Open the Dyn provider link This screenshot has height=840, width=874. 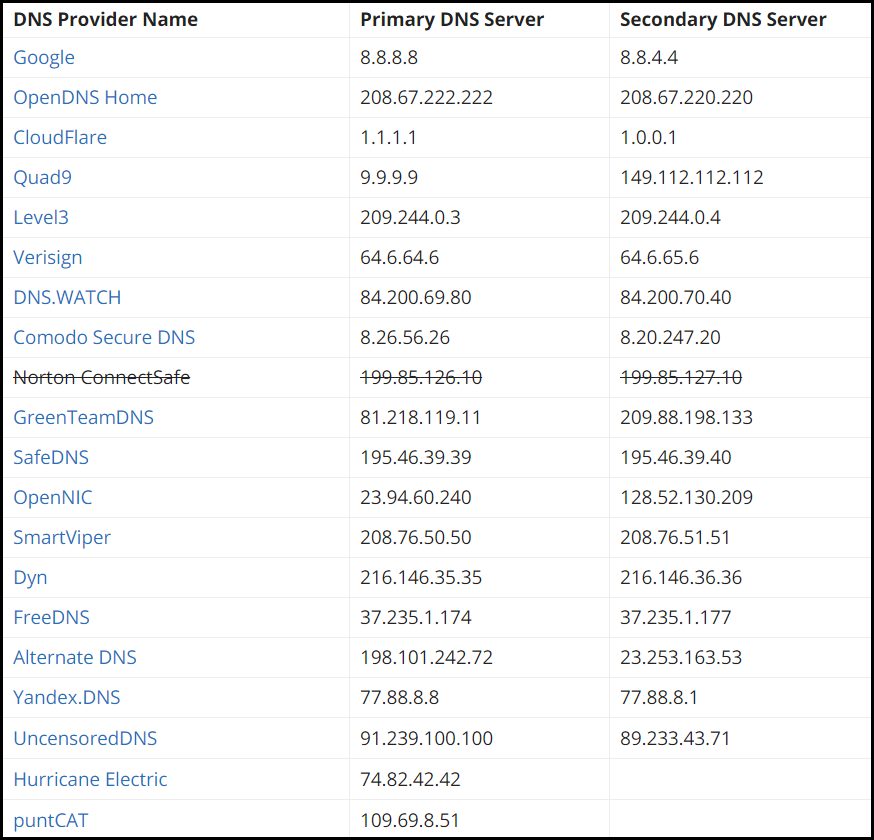(x=30, y=578)
